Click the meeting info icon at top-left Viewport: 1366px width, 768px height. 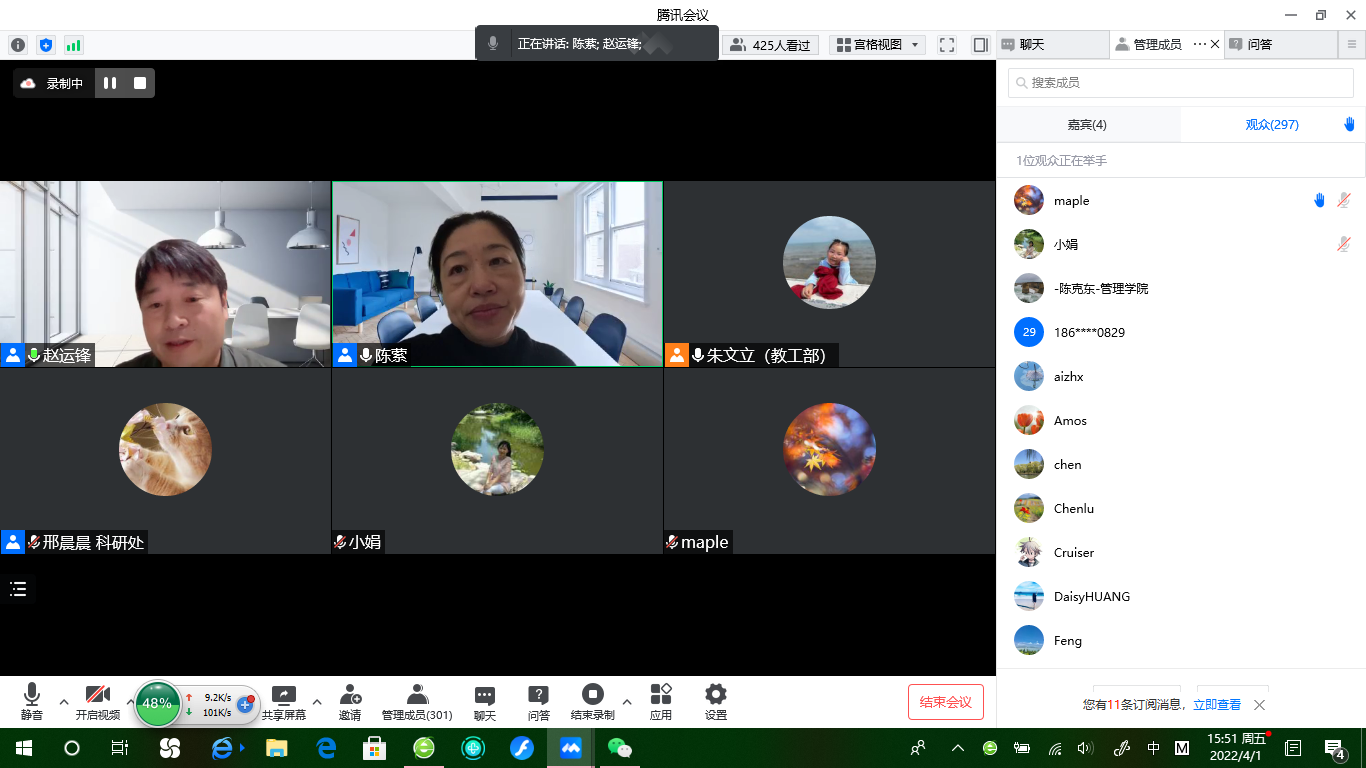18,45
